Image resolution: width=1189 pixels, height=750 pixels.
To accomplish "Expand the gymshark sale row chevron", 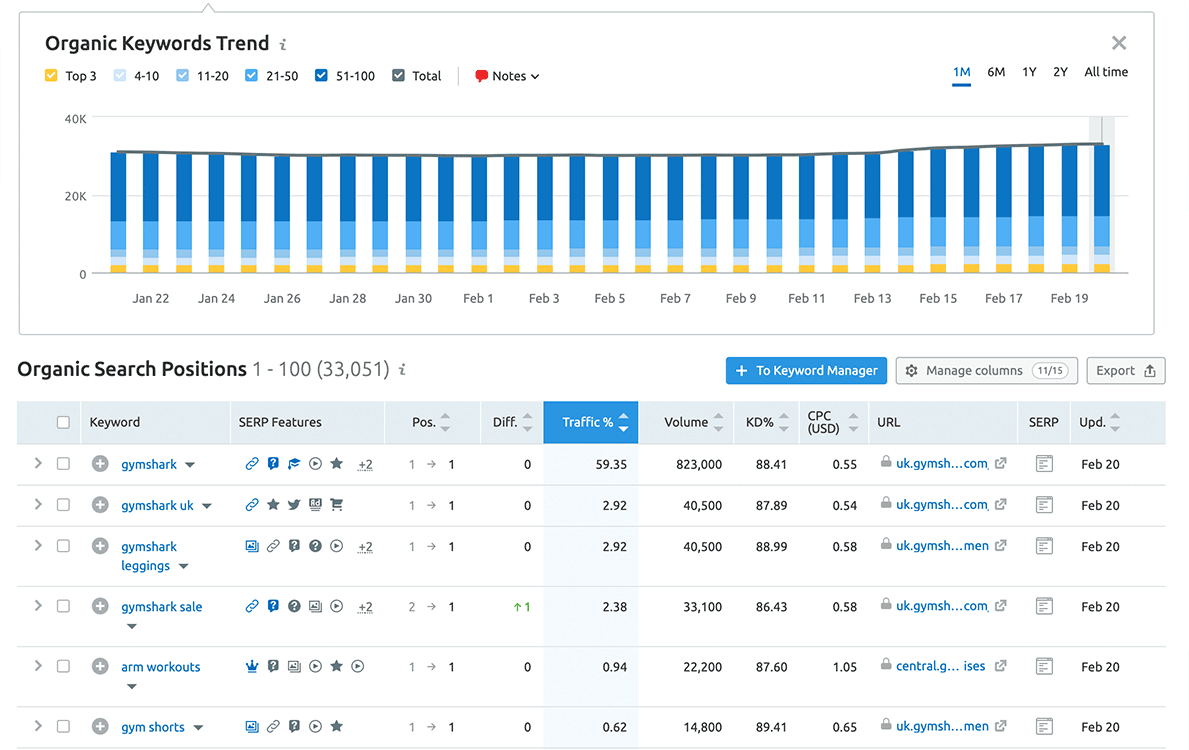I will (38, 605).
